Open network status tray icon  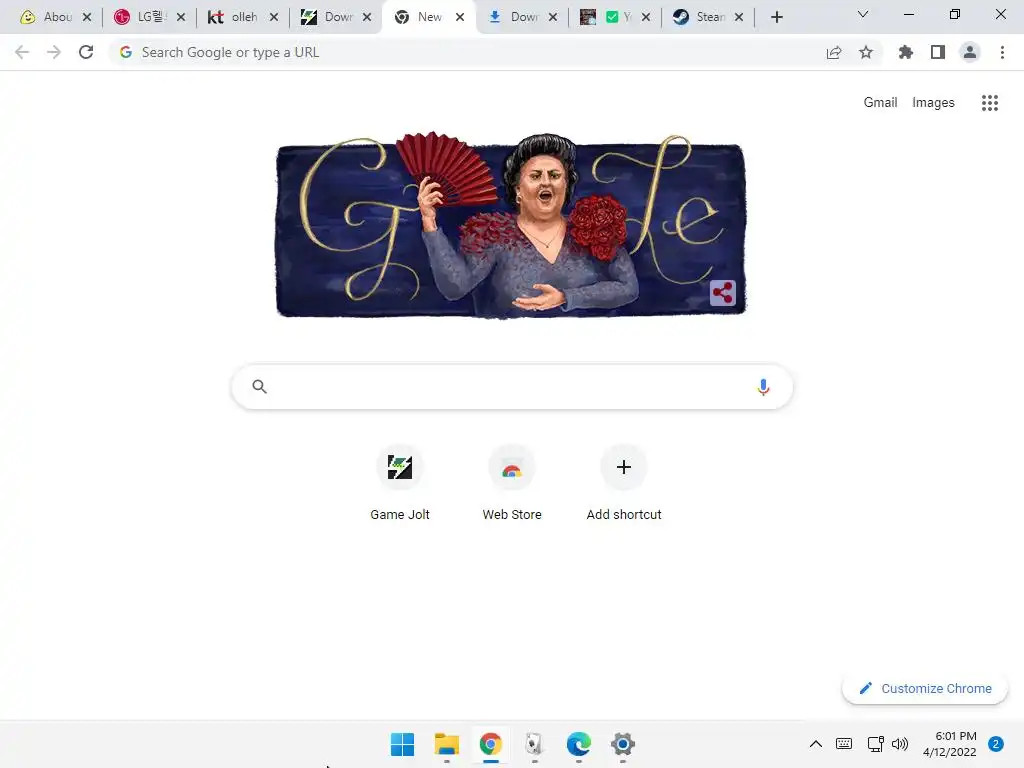[875, 744]
